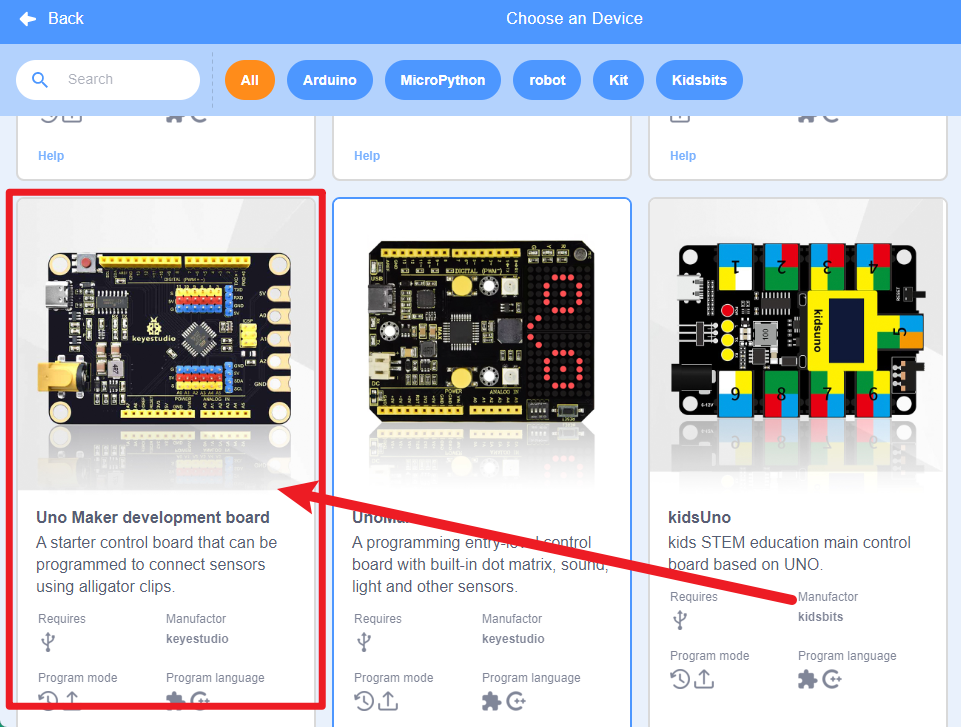Click realtime mode icon on kidsUno card
Image resolution: width=961 pixels, height=727 pixels.
pos(680,679)
